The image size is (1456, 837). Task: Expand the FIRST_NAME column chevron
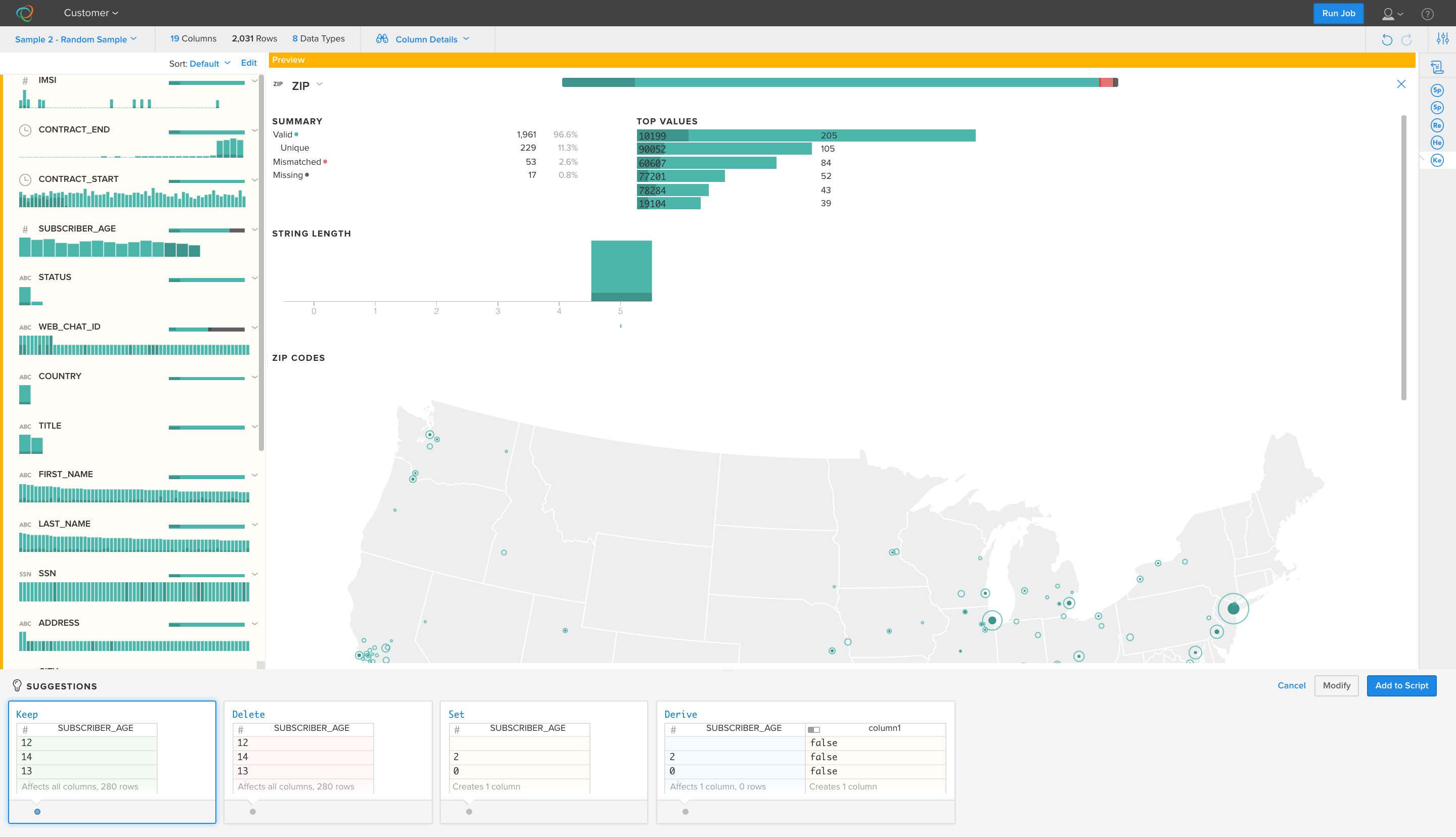tap(255, 476)
